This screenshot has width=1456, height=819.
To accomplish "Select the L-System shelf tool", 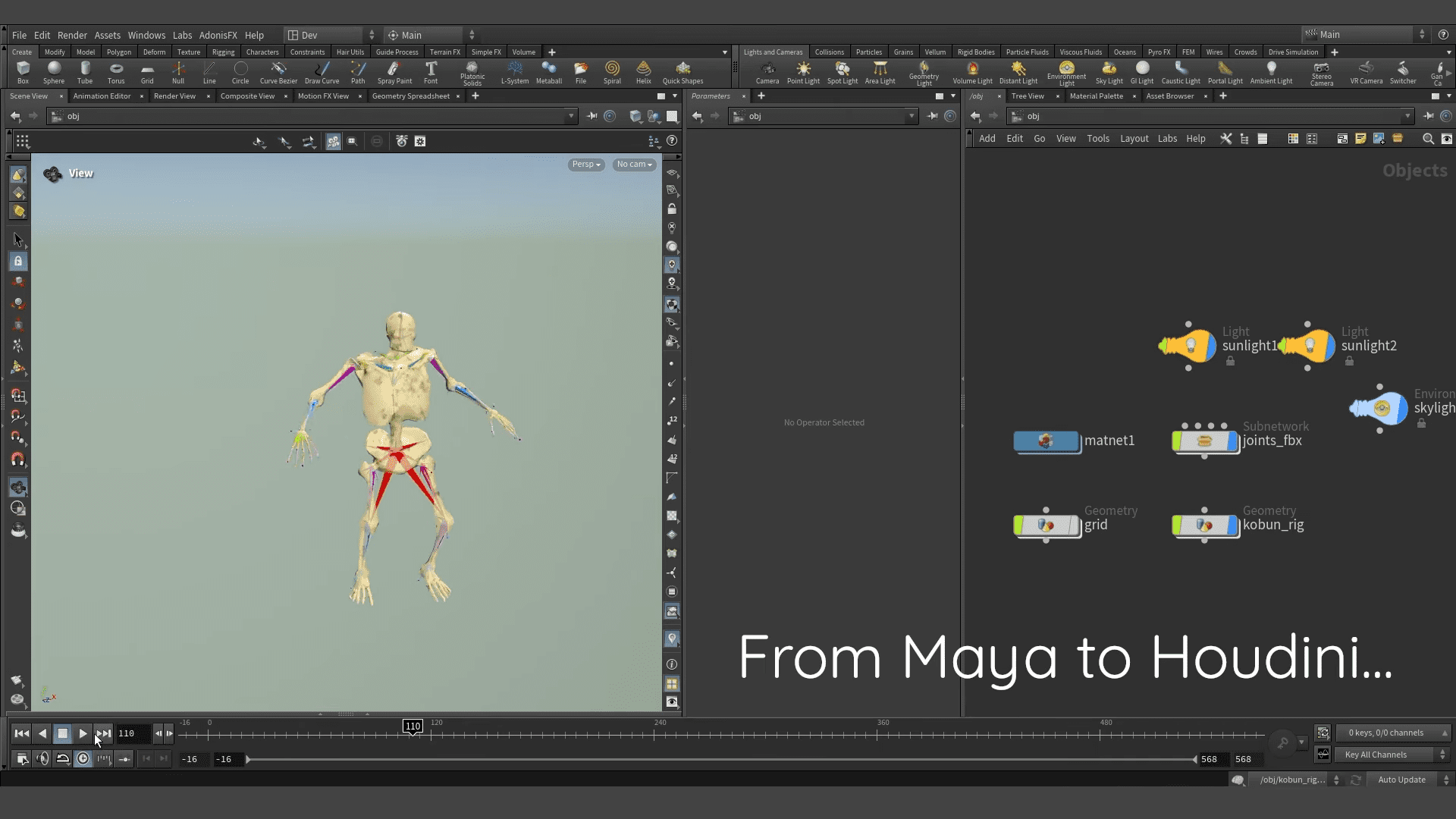I will 514,72.
